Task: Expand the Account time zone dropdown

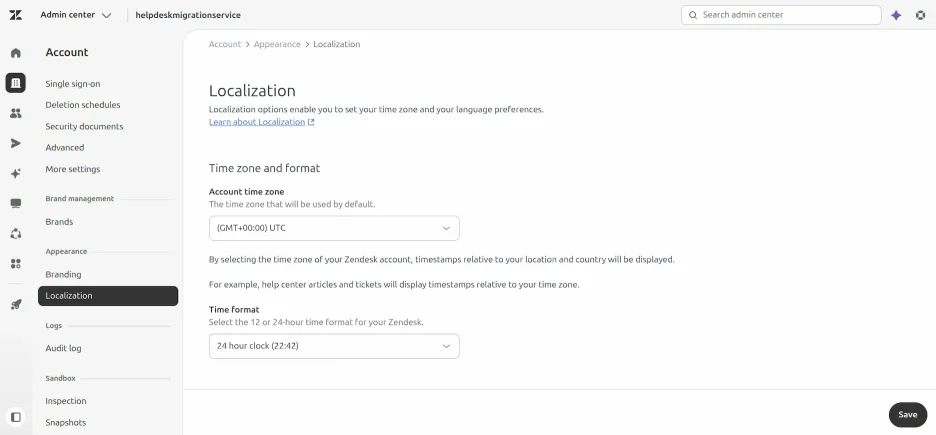Action: (334, 228)
